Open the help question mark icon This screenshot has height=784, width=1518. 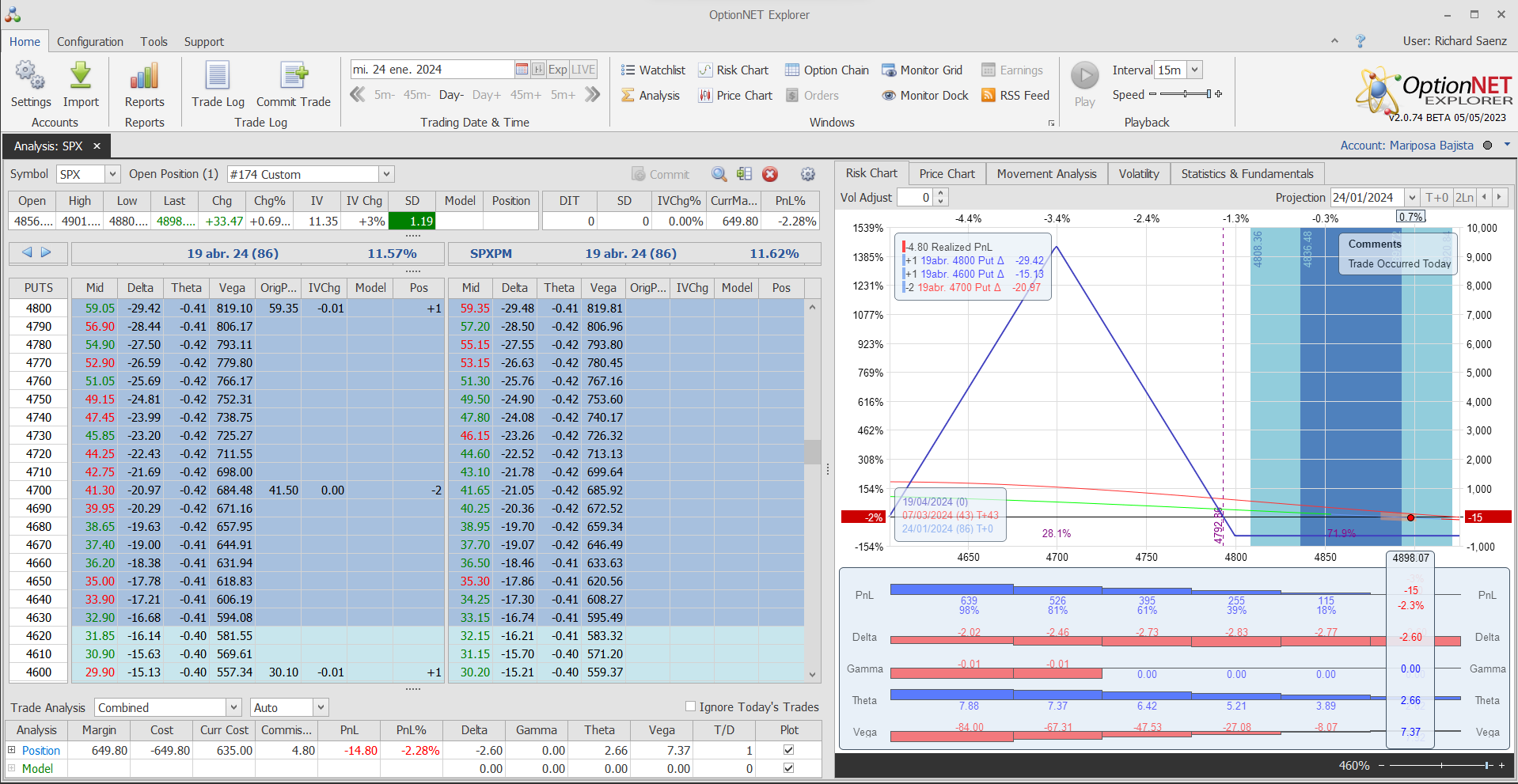(x=1361, y=41)
